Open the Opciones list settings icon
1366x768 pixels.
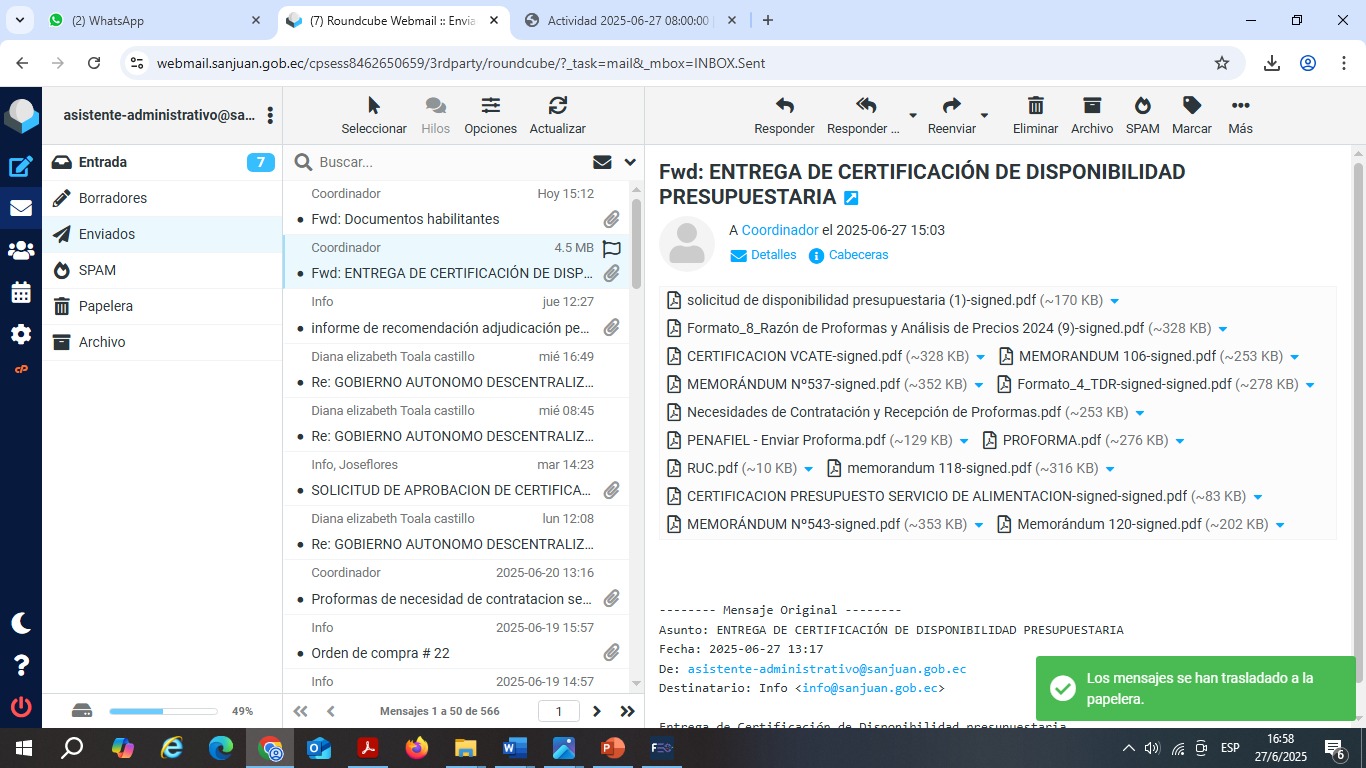pyautogui.click(x=490, y=106)
